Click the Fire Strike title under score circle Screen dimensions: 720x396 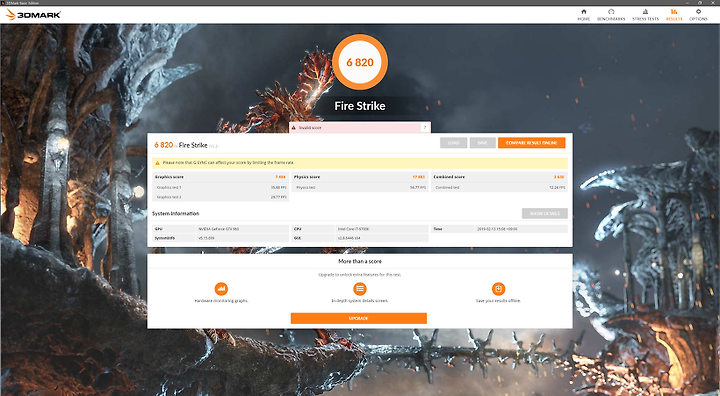[x=360, y=106]
